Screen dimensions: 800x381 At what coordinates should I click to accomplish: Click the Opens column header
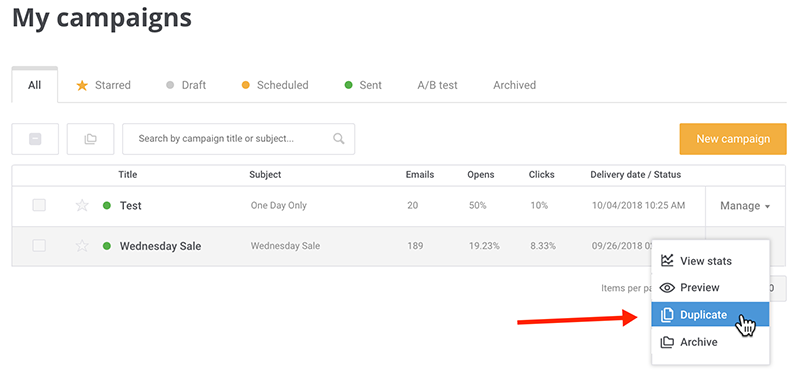click(481, 174)
